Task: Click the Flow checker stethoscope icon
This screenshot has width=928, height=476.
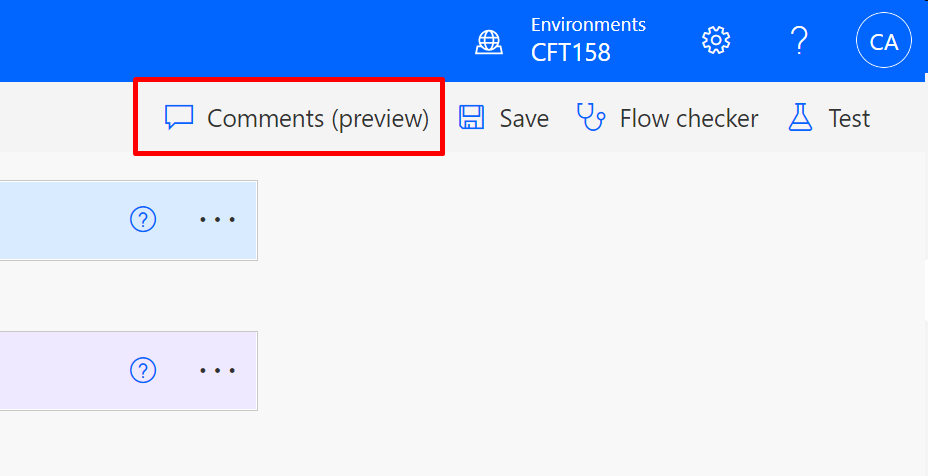Action: pos(591,118)
